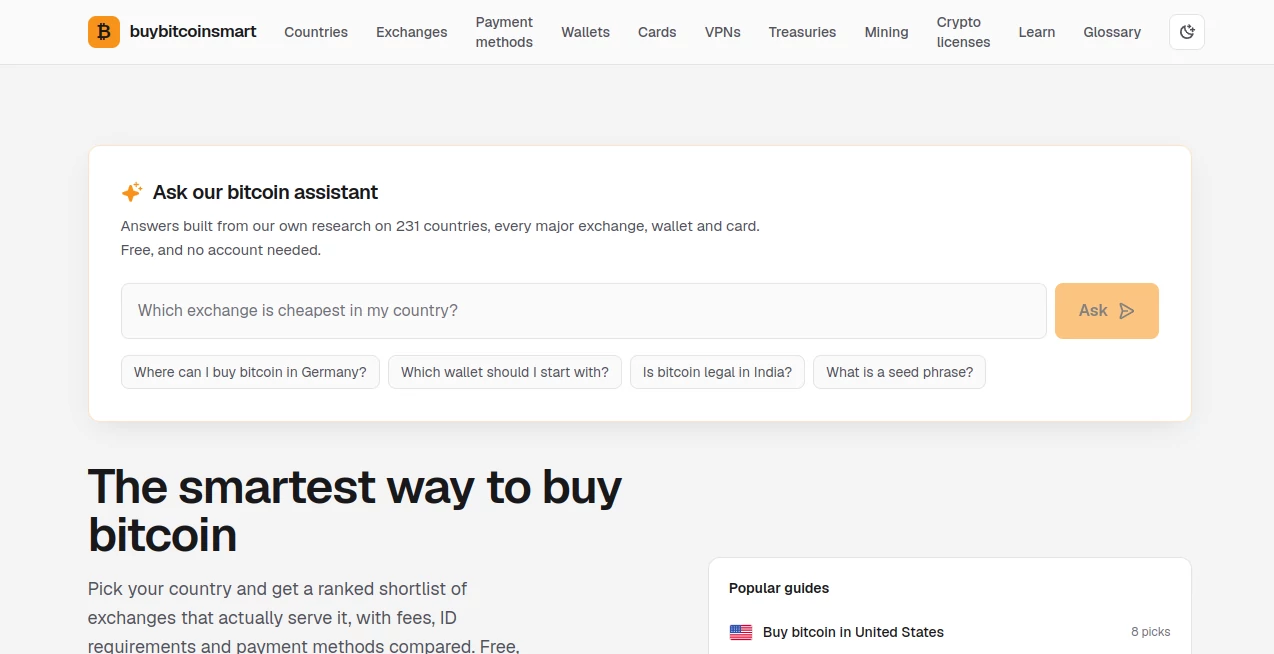Image resolution: width=1274 pixels, height=654 pixels.
Task: Open Payment methods in the navigation
Action: pos(504,32)
